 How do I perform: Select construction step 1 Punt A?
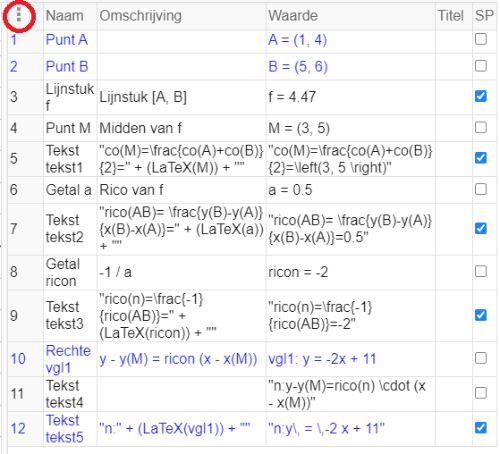[67, 40]
